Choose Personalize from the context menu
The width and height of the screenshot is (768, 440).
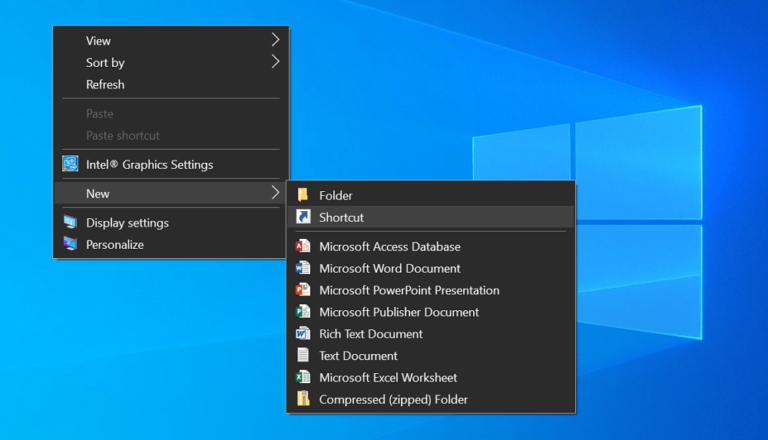(x=171, y=244)
